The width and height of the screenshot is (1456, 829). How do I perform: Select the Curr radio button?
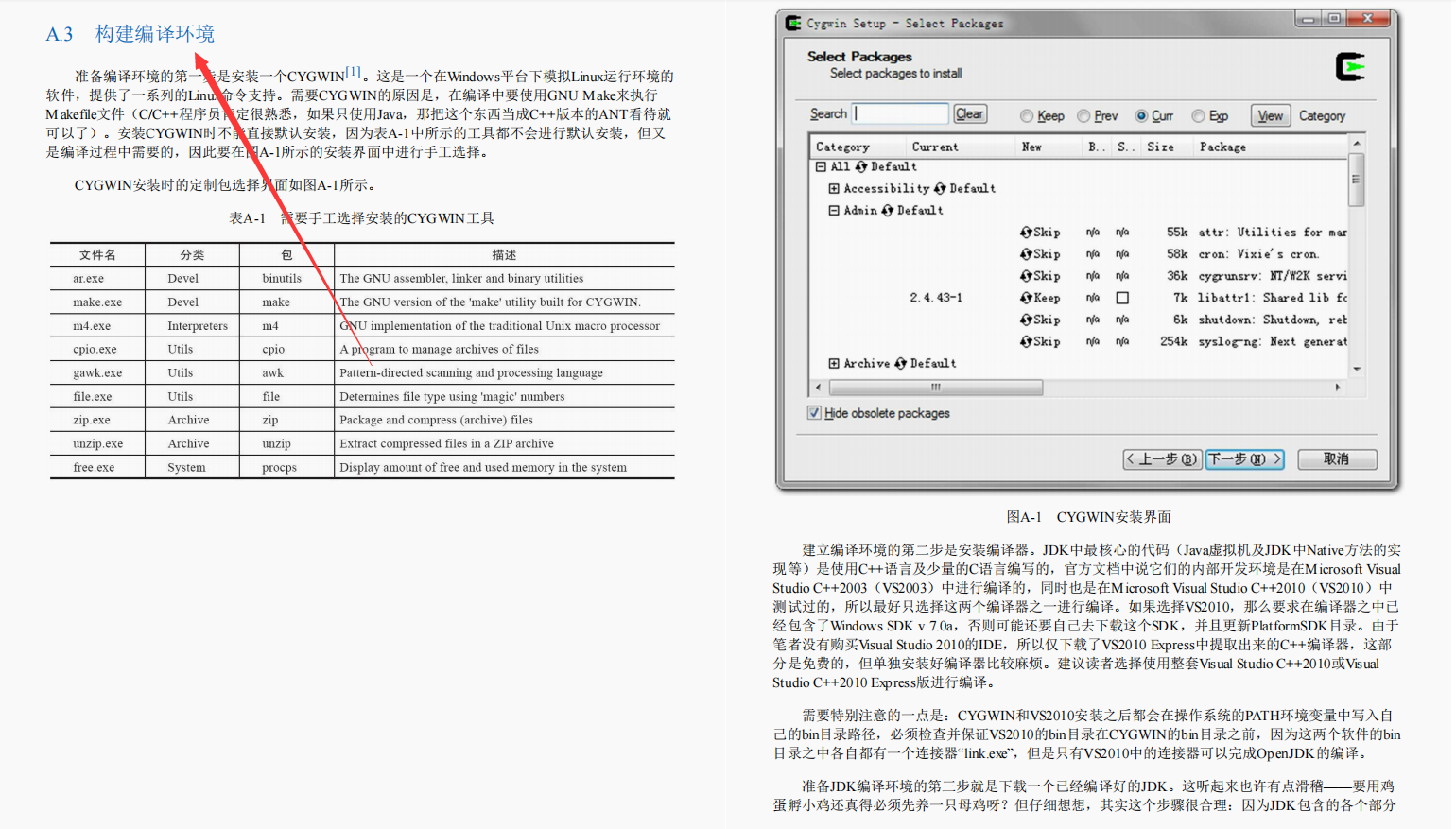[1141, 116]
